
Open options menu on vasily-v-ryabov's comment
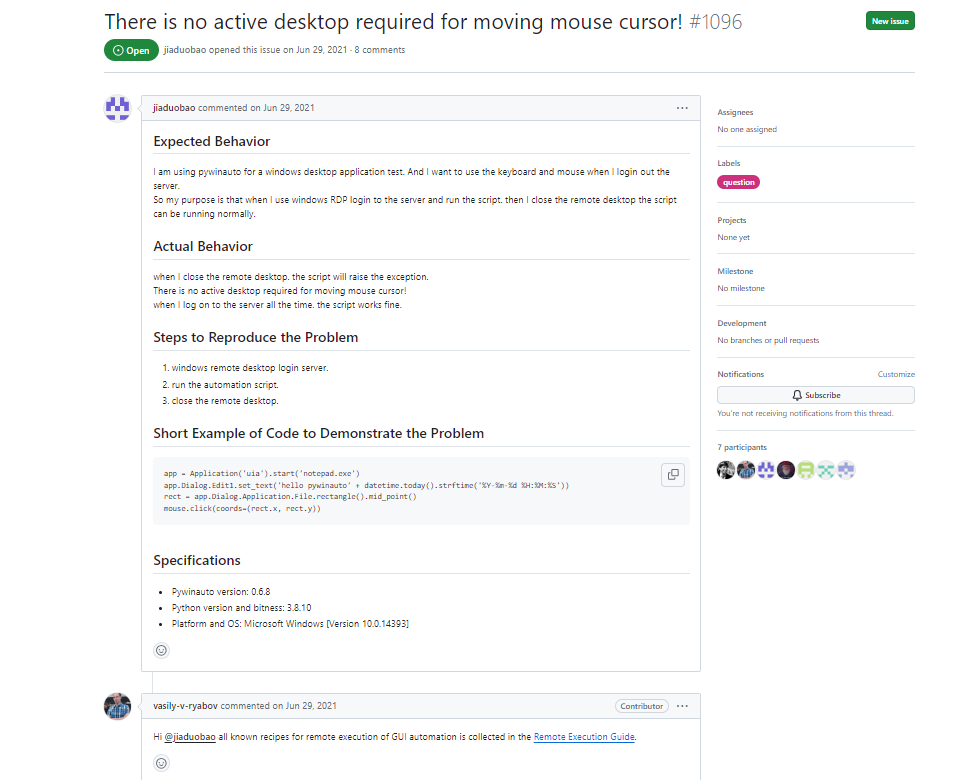click(x=682, y=706)
